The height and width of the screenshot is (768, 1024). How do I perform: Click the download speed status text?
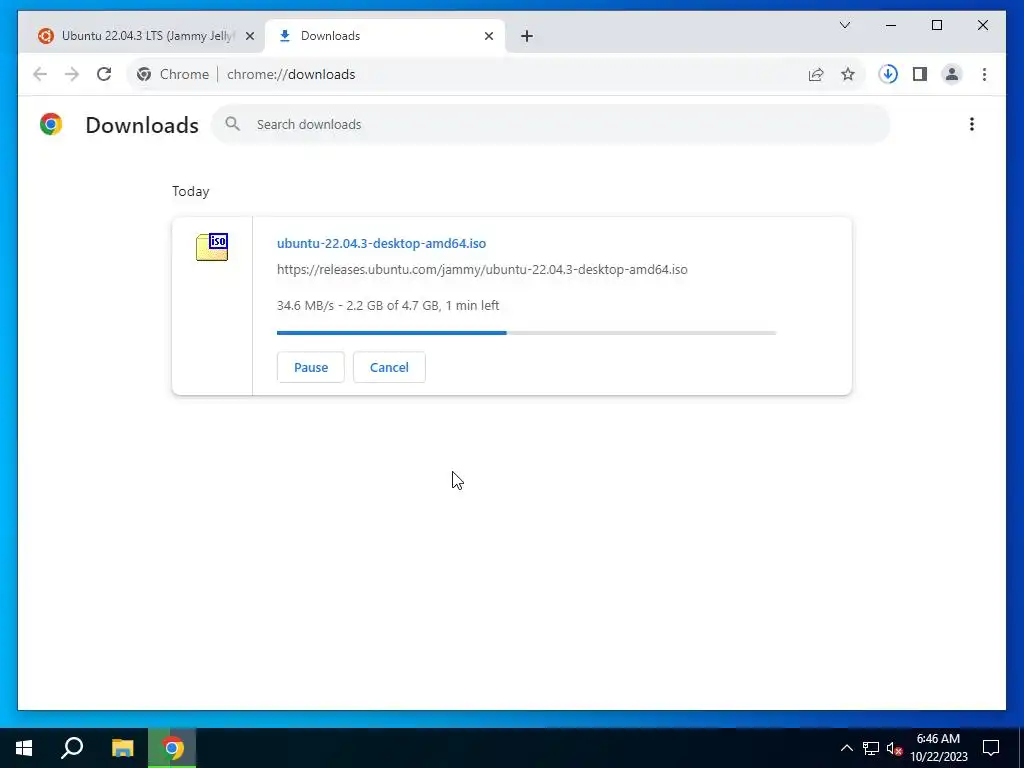(x=388, y=305)
